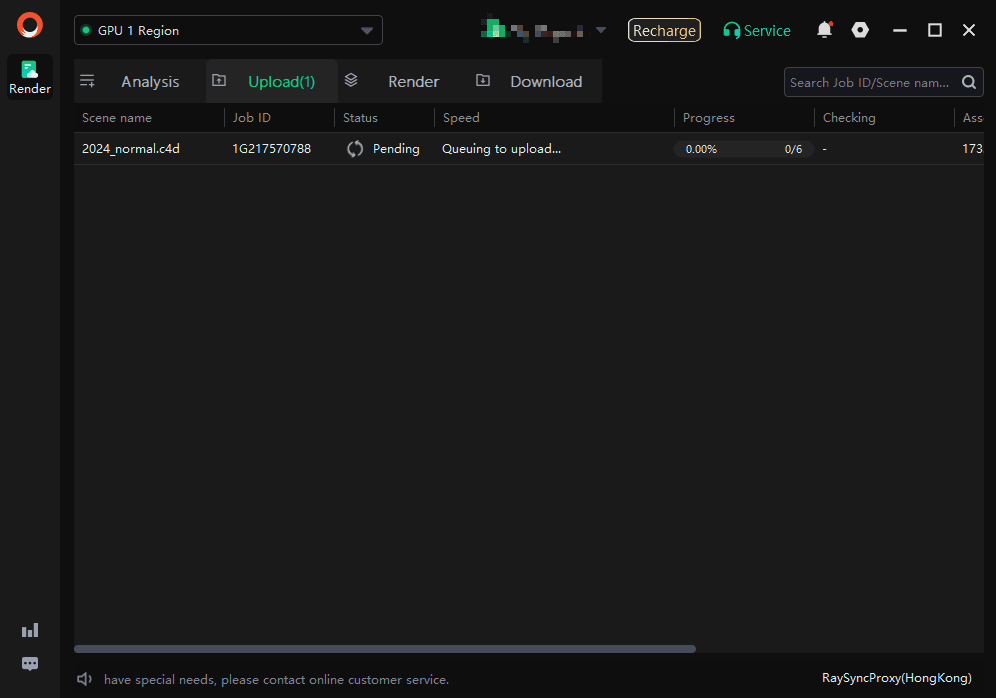The image size is (996, 698).
Task: Open the user account dropdown arrow
Action: (601, 30)
